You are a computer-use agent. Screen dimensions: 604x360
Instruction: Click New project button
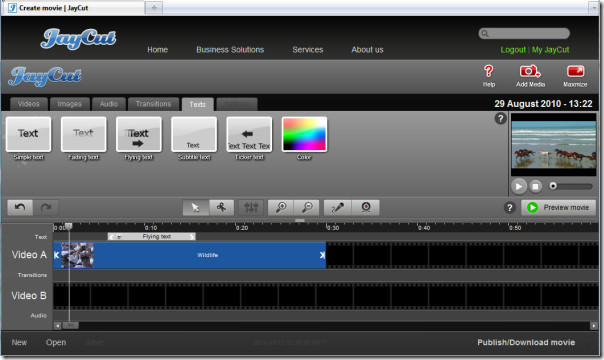click(x=19, y=342)
